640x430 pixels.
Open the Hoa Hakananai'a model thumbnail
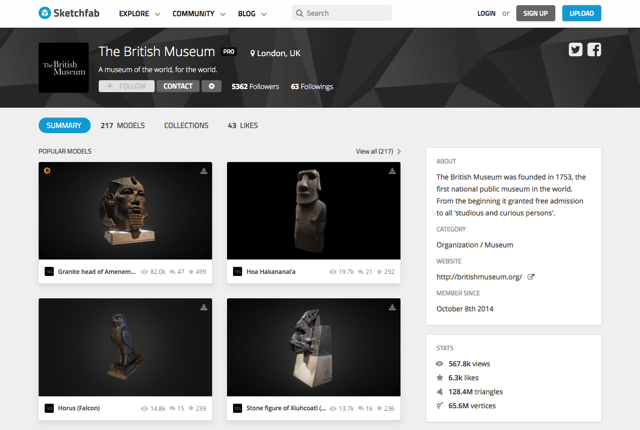(313, 211)
